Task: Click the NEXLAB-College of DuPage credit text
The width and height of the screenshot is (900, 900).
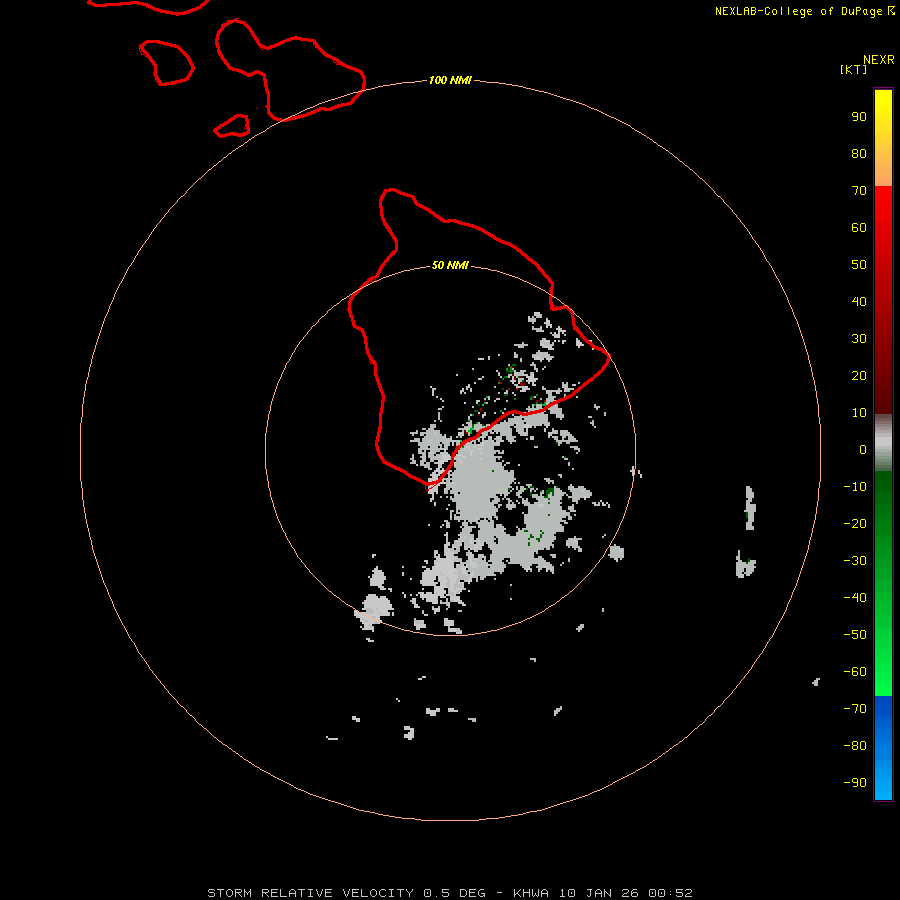Action: tap(804, 11)
